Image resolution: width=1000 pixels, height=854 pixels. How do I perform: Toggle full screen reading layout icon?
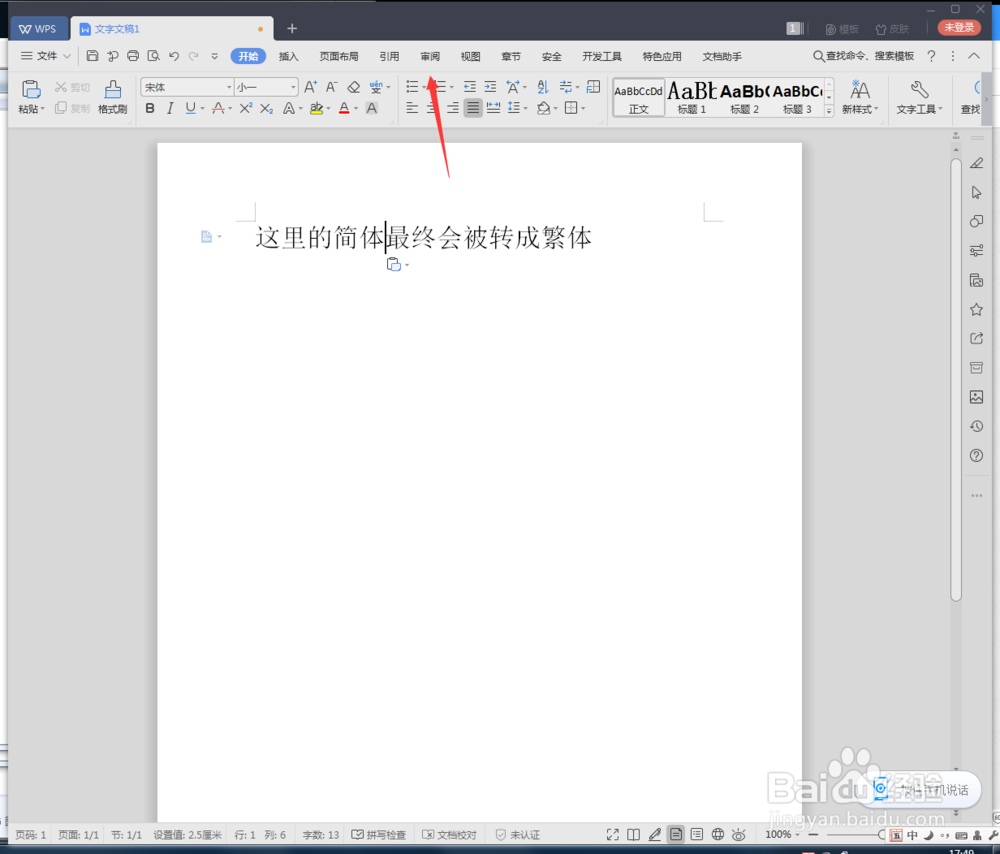tap(634, 834)
